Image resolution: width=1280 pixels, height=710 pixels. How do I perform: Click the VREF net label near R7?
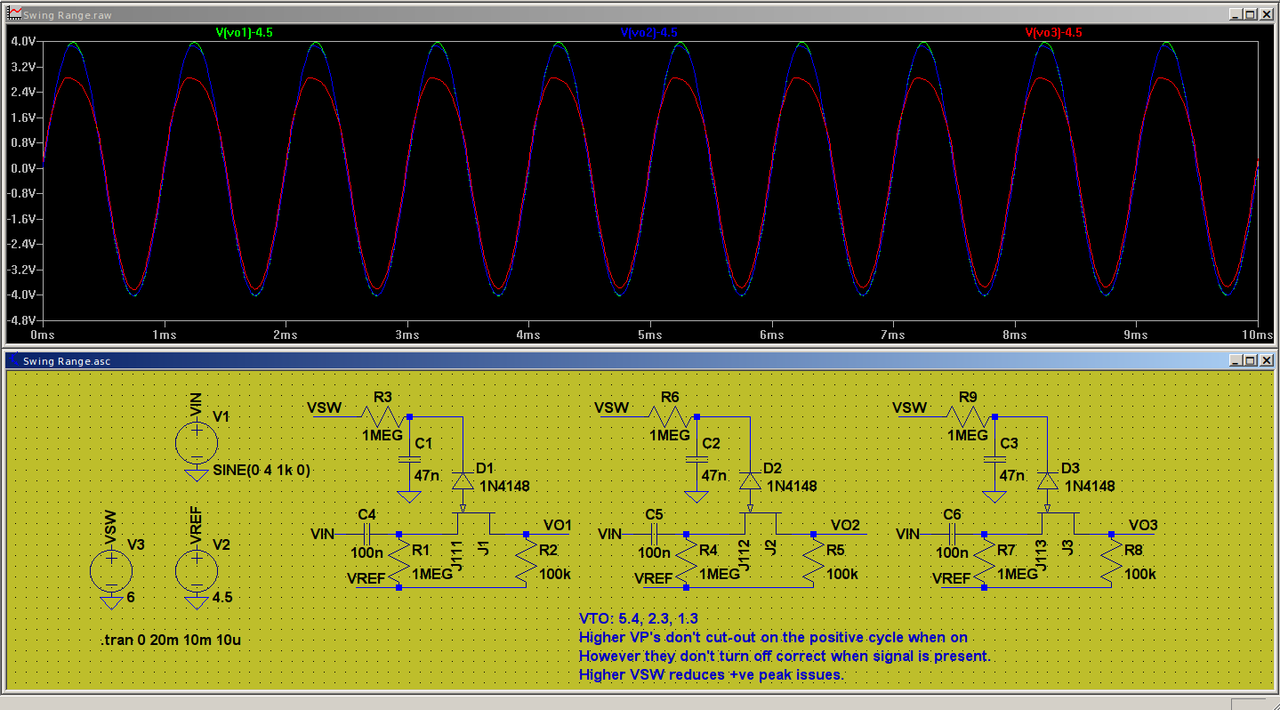tap(951, 579)
